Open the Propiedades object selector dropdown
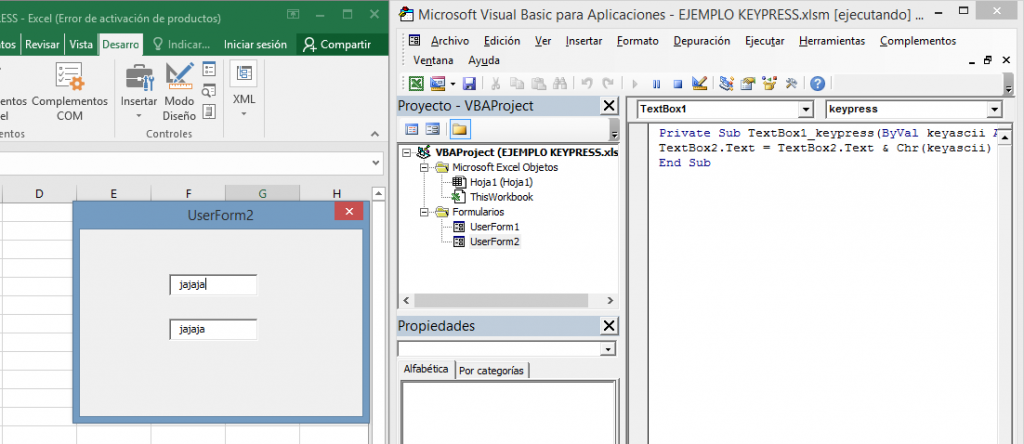 click(609, 349)
